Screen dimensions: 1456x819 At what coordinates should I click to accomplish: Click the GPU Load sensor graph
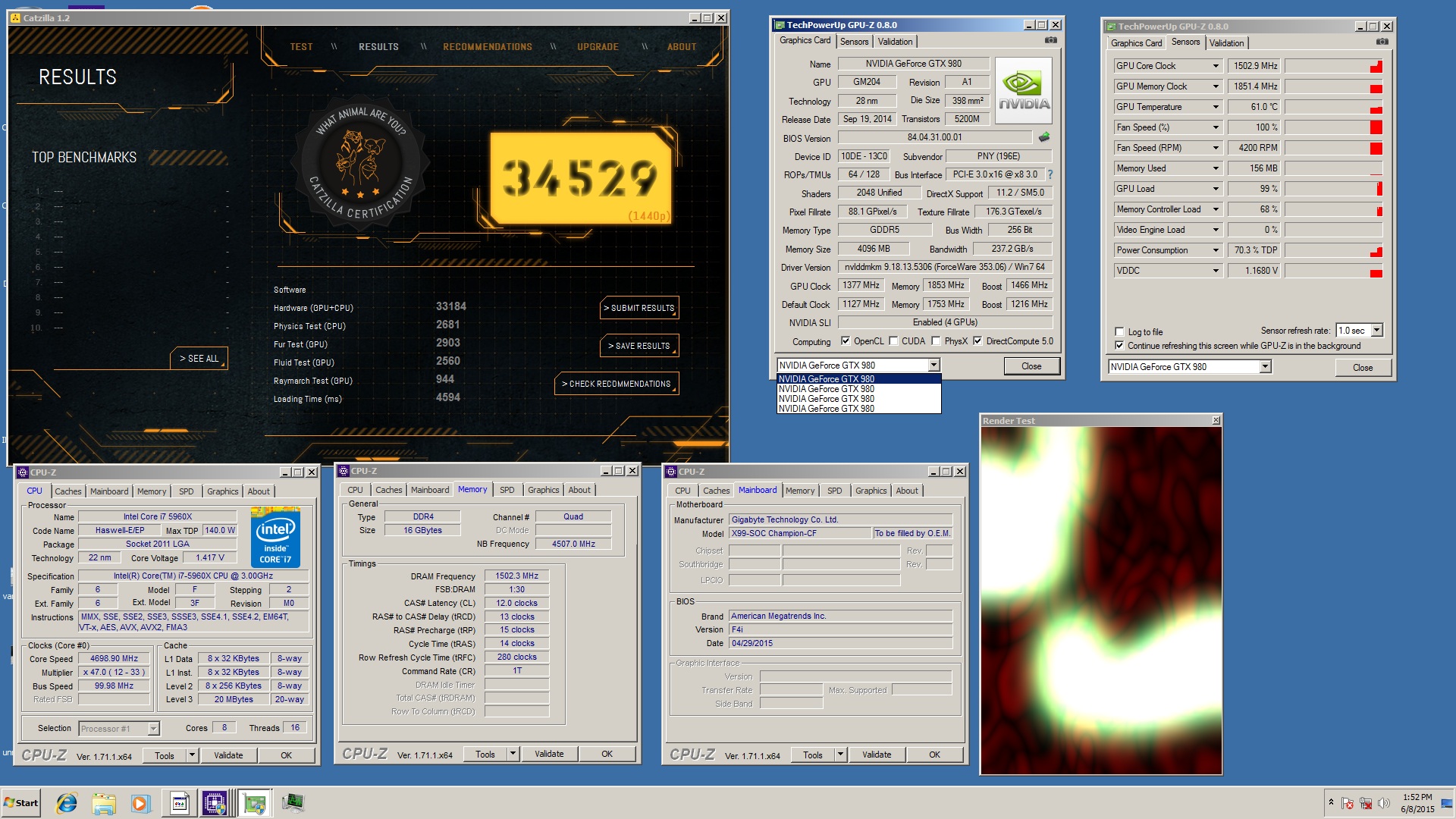tap(1333, 189)
